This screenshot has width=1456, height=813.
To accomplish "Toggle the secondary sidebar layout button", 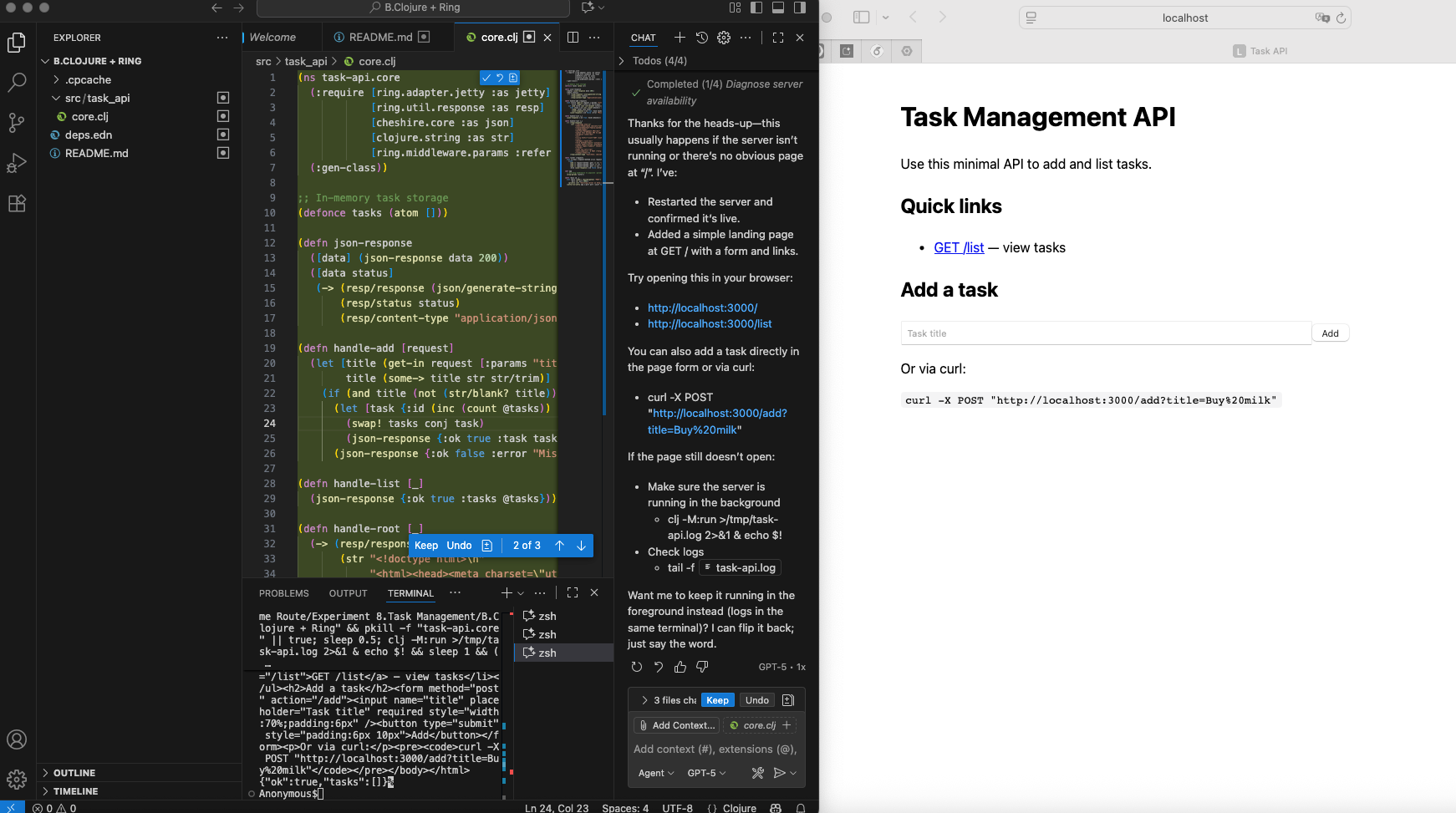I will (800, 8).
